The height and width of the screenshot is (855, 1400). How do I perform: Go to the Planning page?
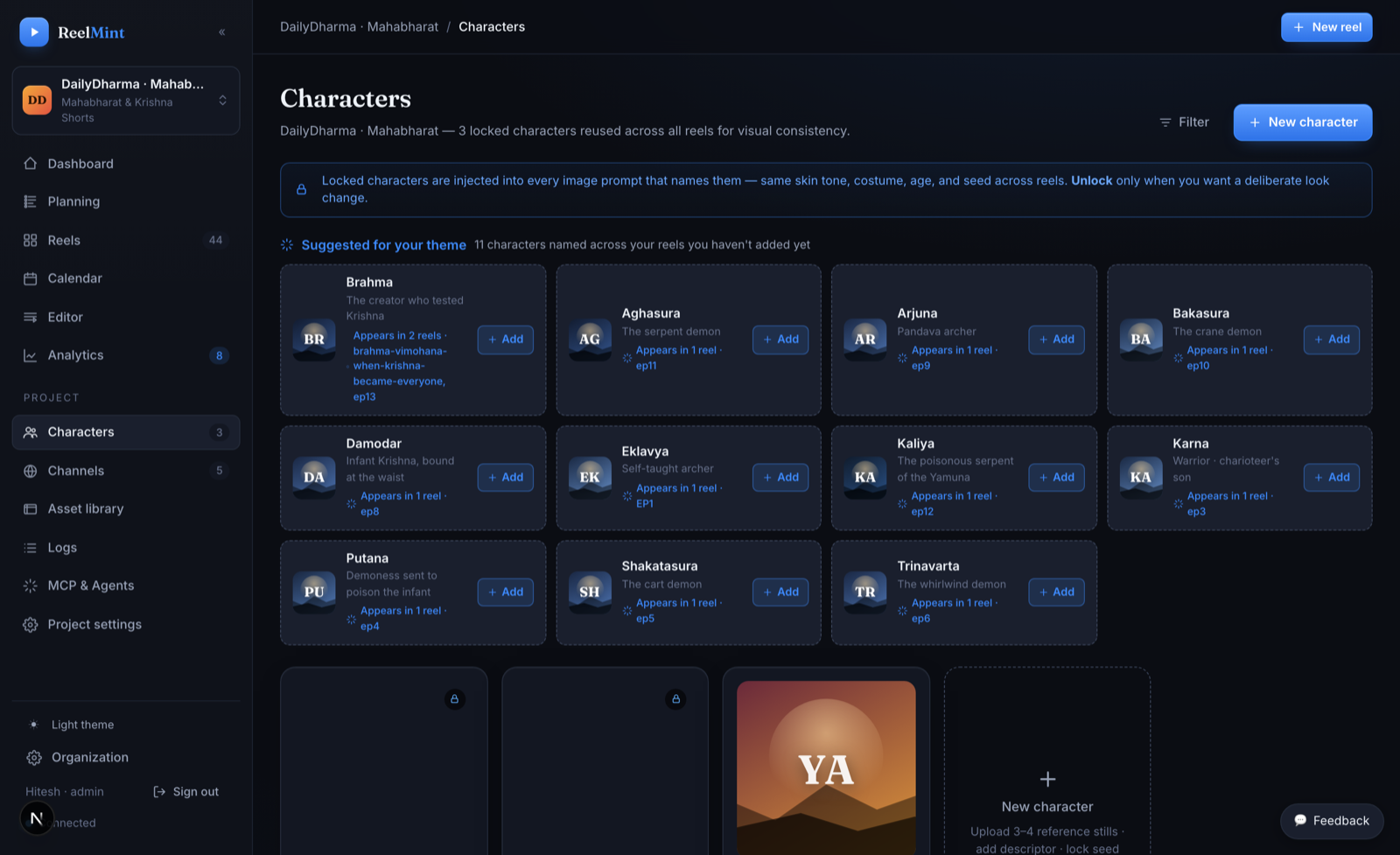126,201
